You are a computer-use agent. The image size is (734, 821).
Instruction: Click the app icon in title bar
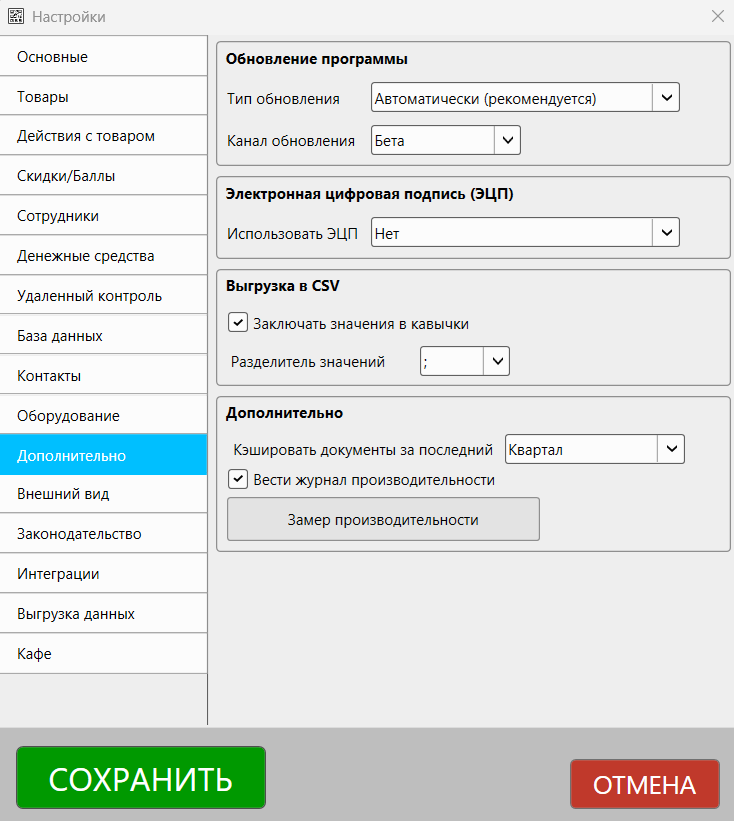[x=16, y=17]
